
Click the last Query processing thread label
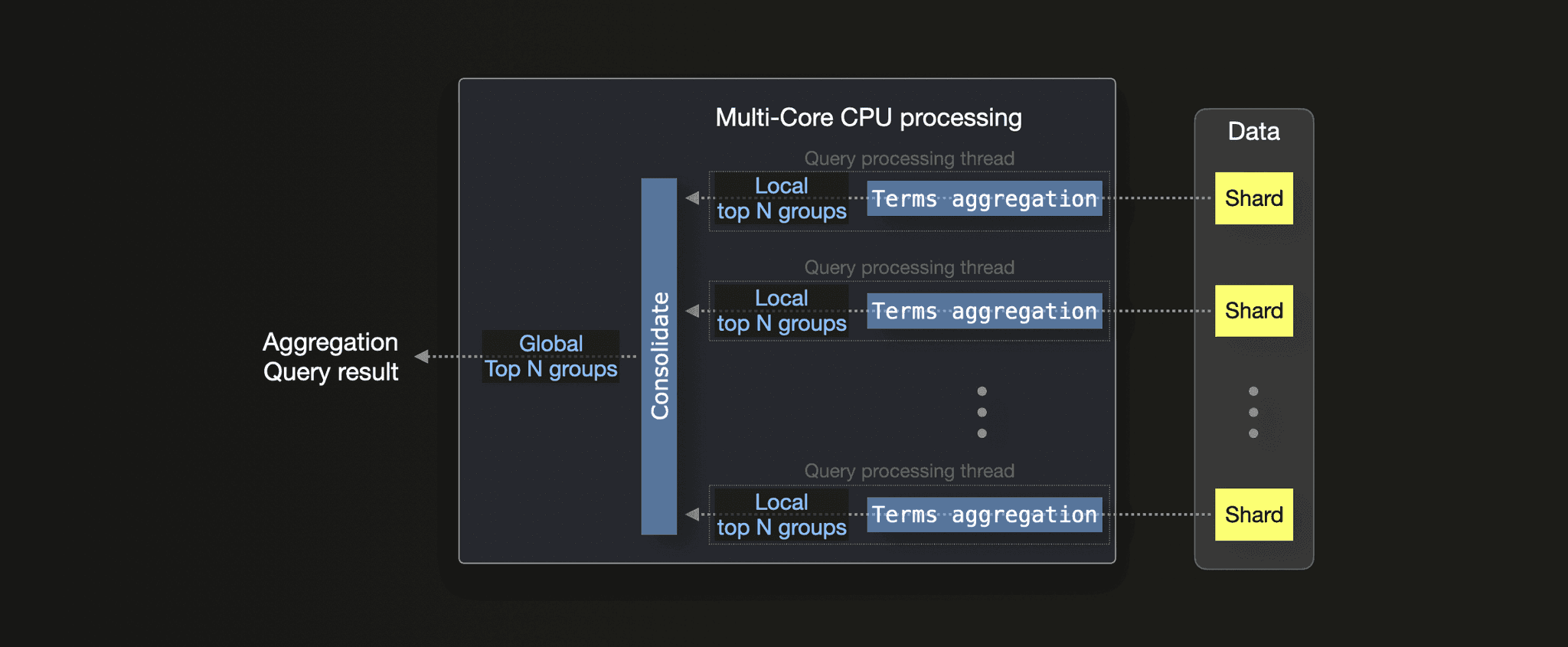(909, 471)
